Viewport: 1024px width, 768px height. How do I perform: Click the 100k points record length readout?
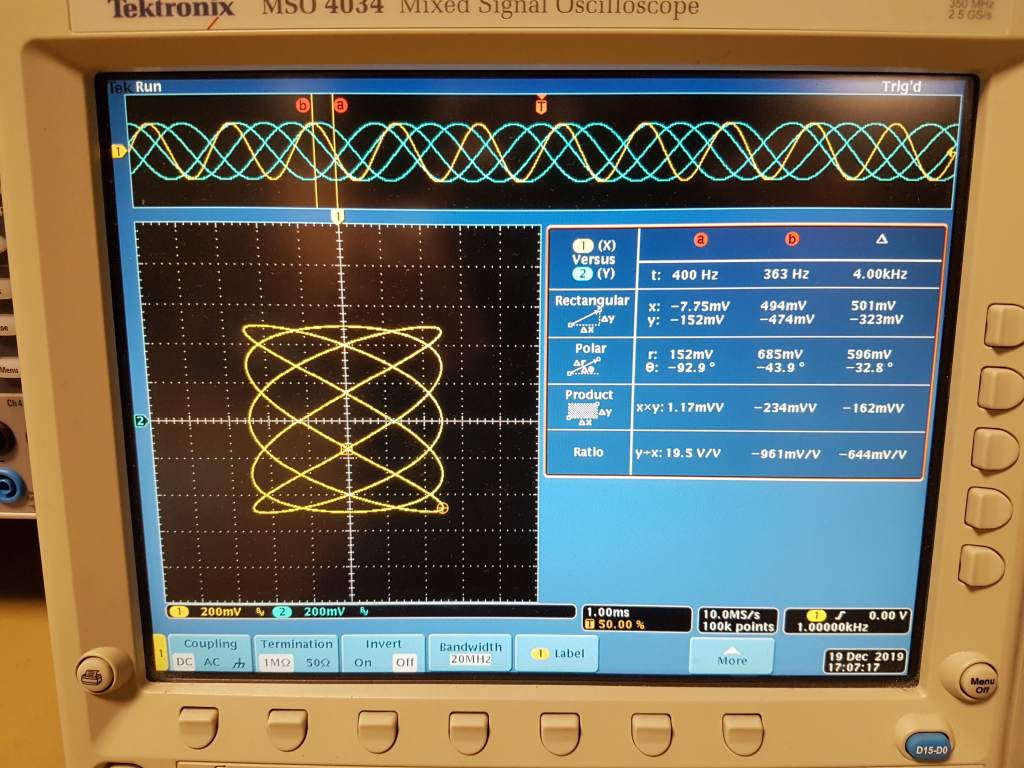point(738,627)
